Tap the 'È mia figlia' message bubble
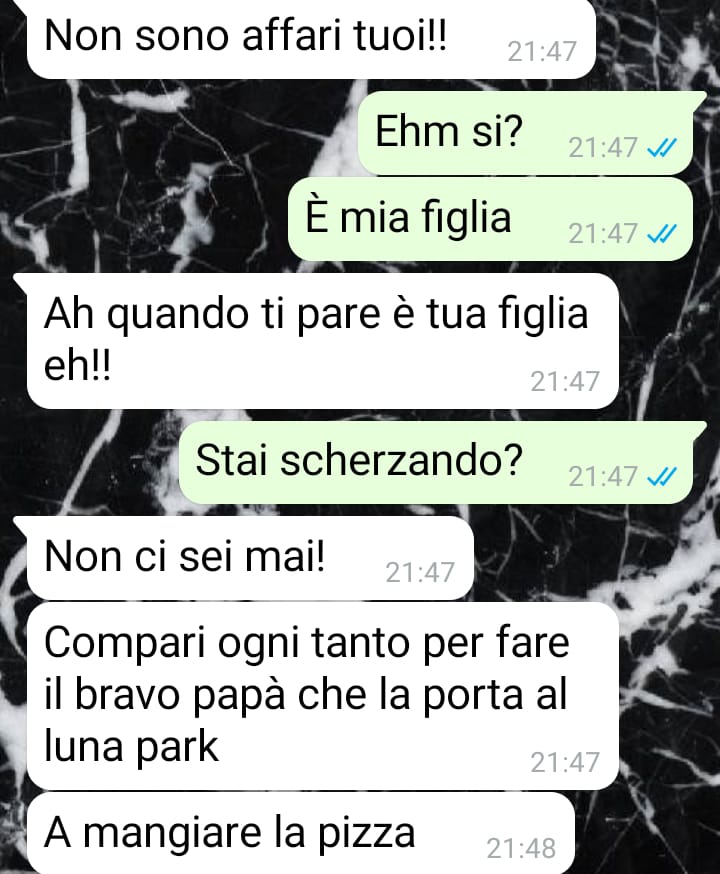Viewport: 720px width, 874px height. (490, 218)
